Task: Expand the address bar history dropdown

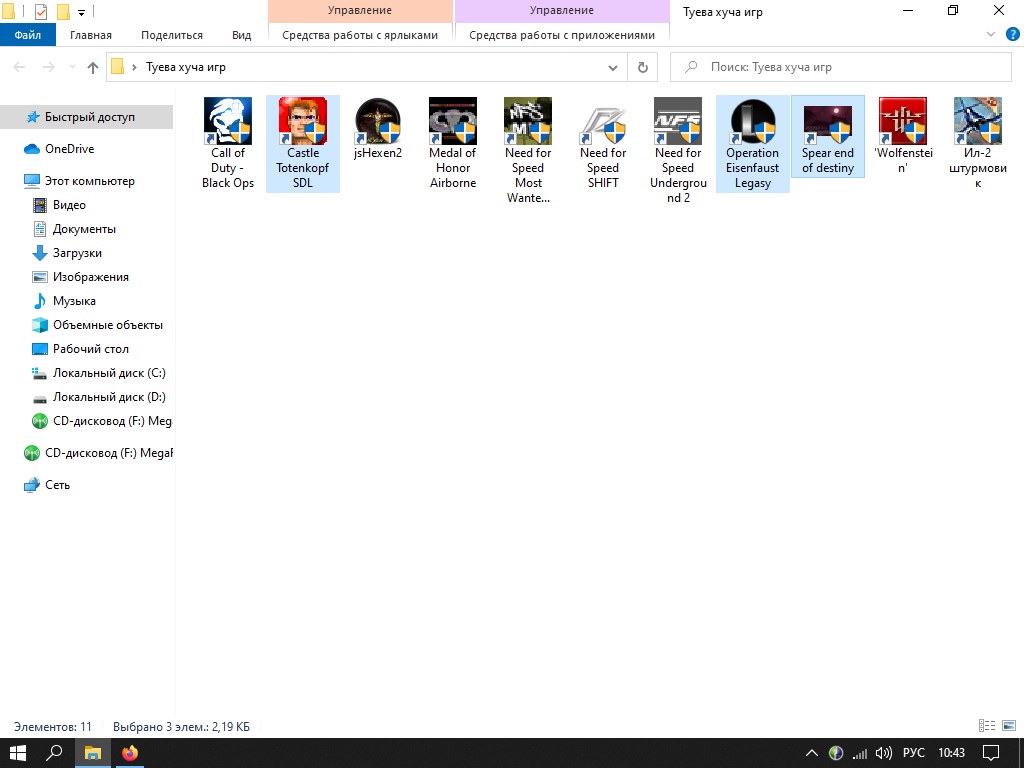Action: coord(613,67)
